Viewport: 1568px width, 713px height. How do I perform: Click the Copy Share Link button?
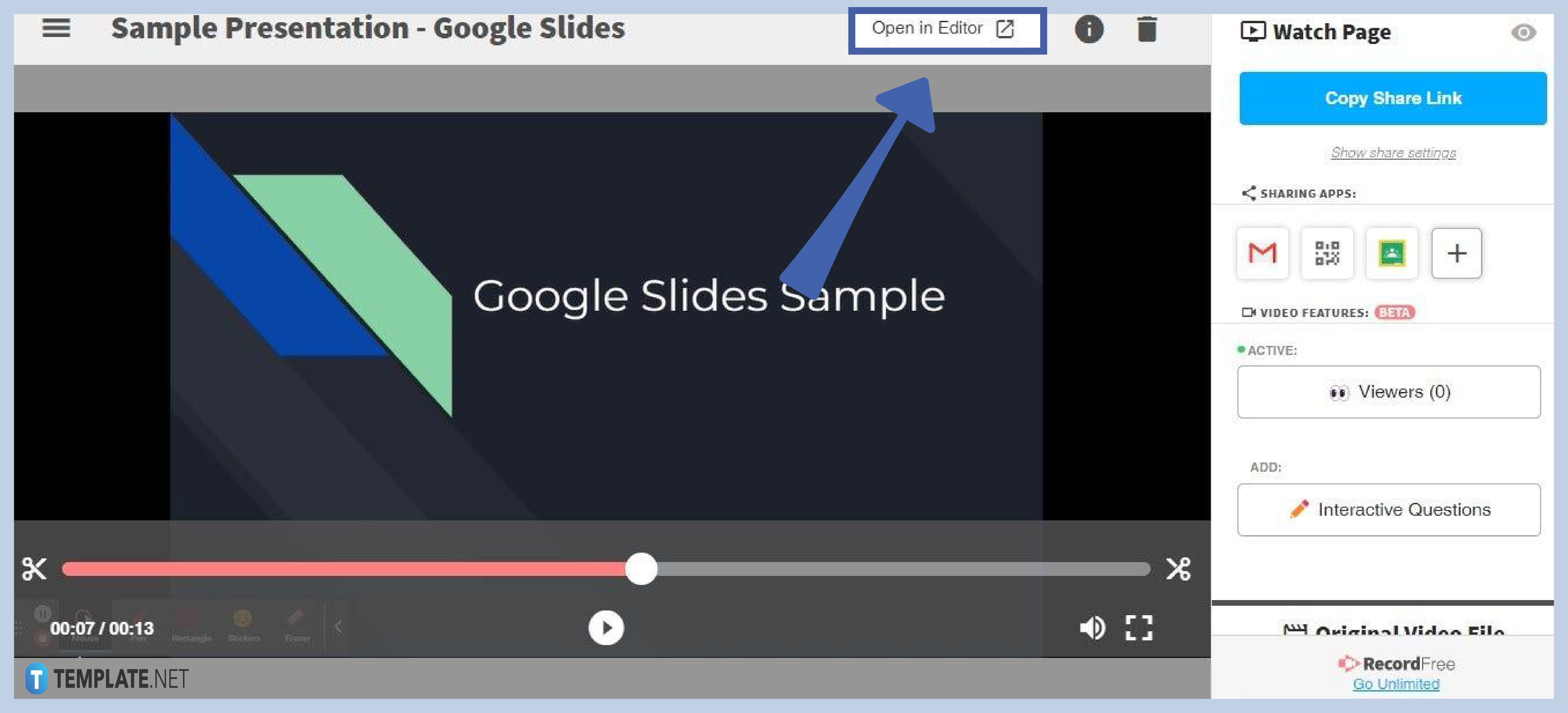click(x=1391, y=98)
